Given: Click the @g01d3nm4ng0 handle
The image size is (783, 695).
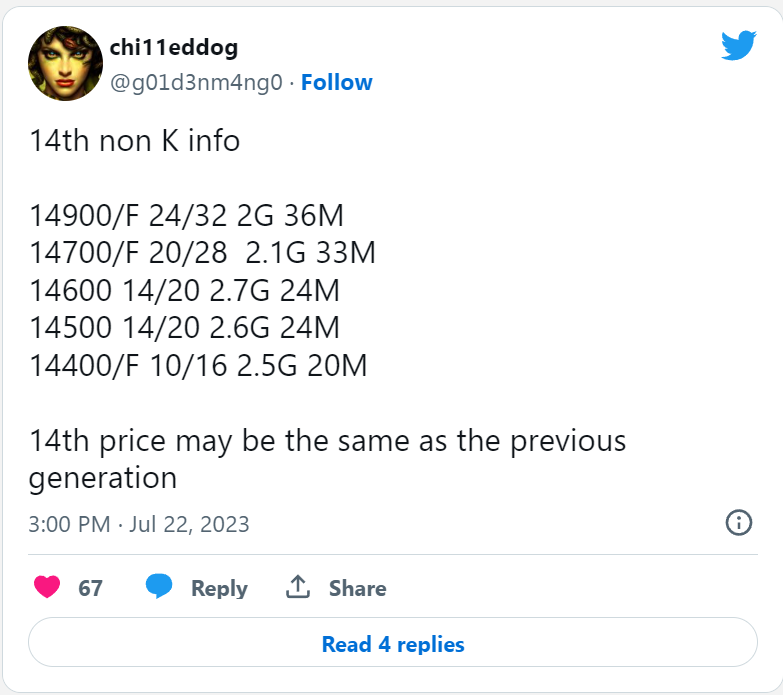Looking at the screenshot, I should tap(196, 82).
